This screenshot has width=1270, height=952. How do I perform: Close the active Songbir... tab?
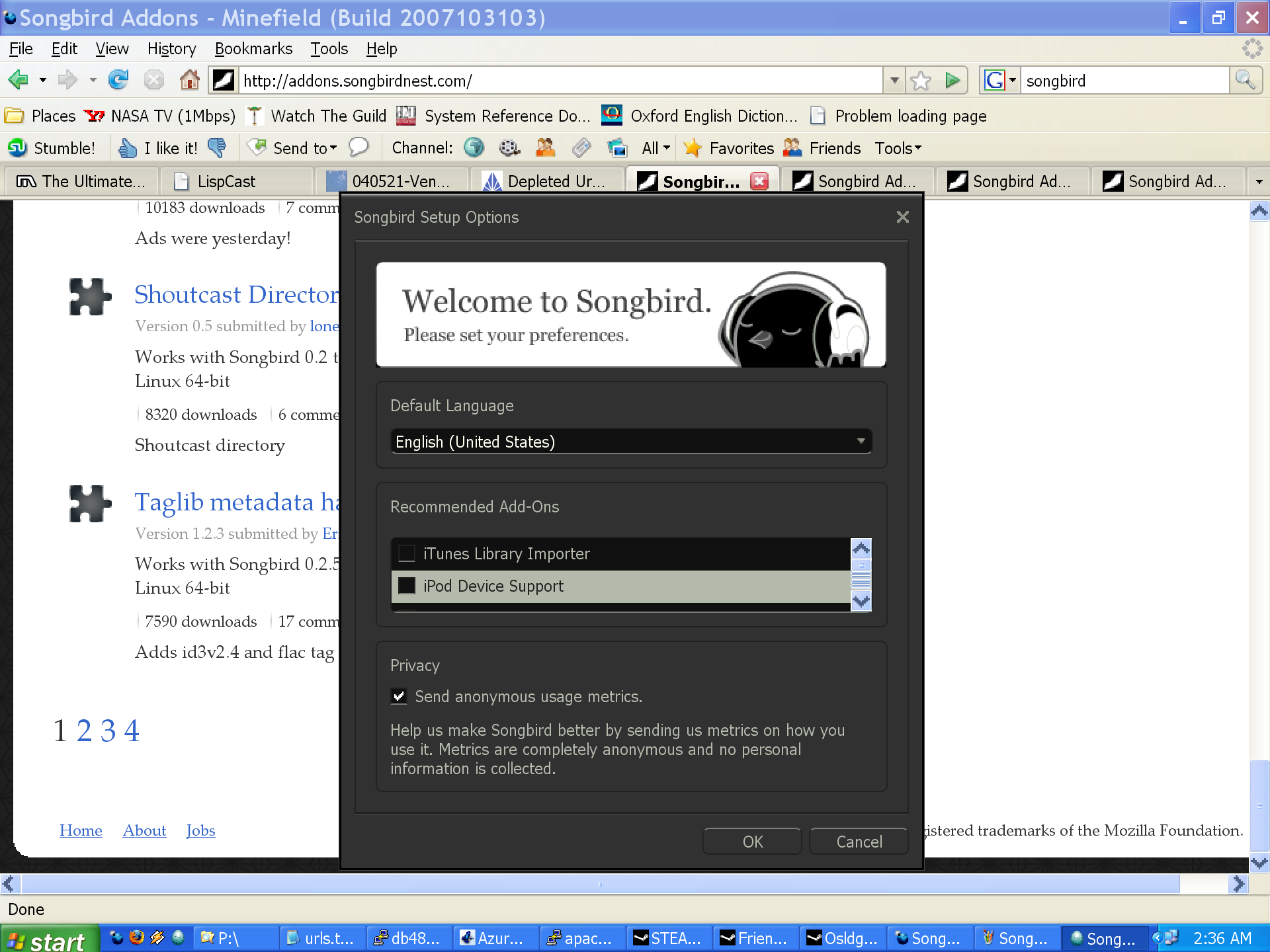coord(759,181)
